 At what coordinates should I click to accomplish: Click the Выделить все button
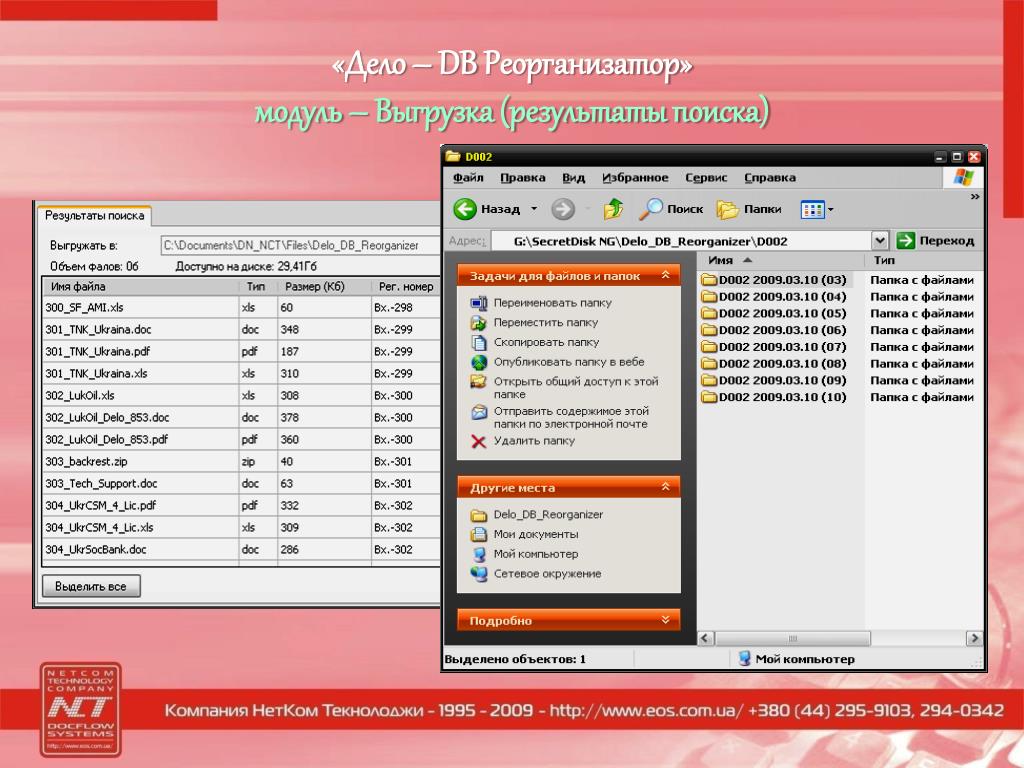91,586
